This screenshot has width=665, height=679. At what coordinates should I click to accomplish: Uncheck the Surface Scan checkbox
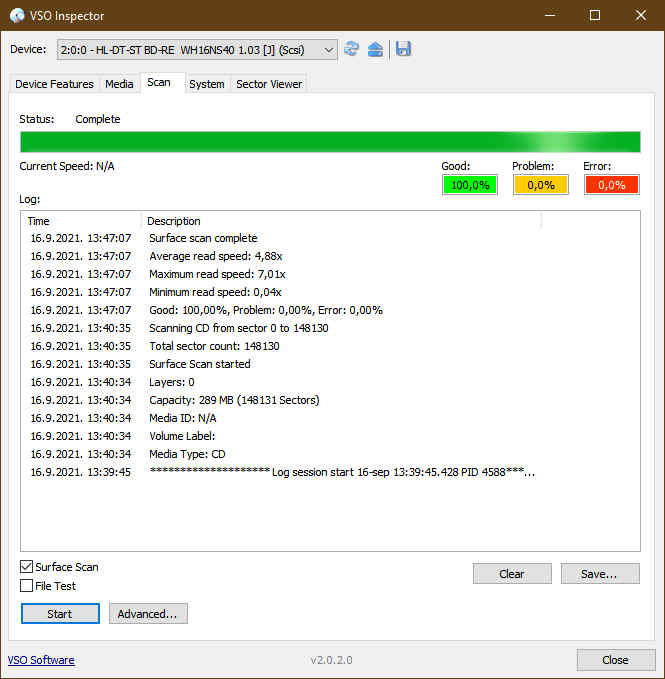coord(27,567)
